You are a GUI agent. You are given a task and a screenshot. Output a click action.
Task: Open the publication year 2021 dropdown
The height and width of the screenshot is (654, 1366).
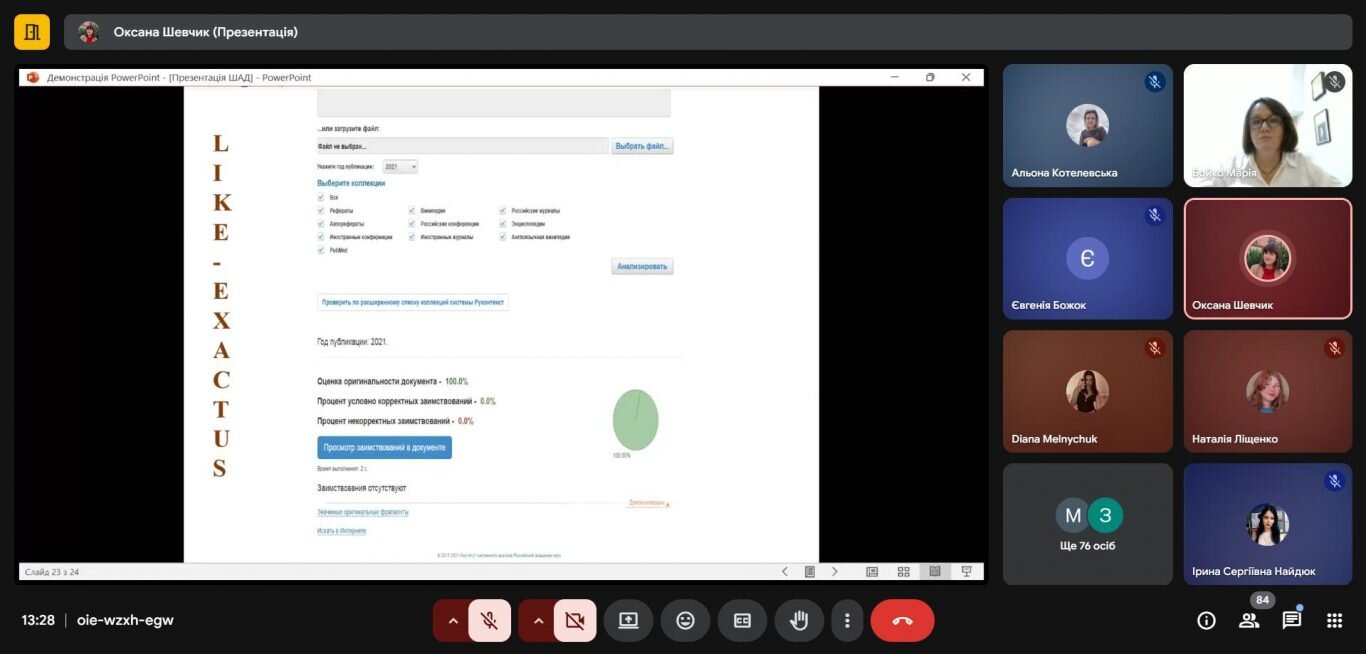click(x=399, y=167)
